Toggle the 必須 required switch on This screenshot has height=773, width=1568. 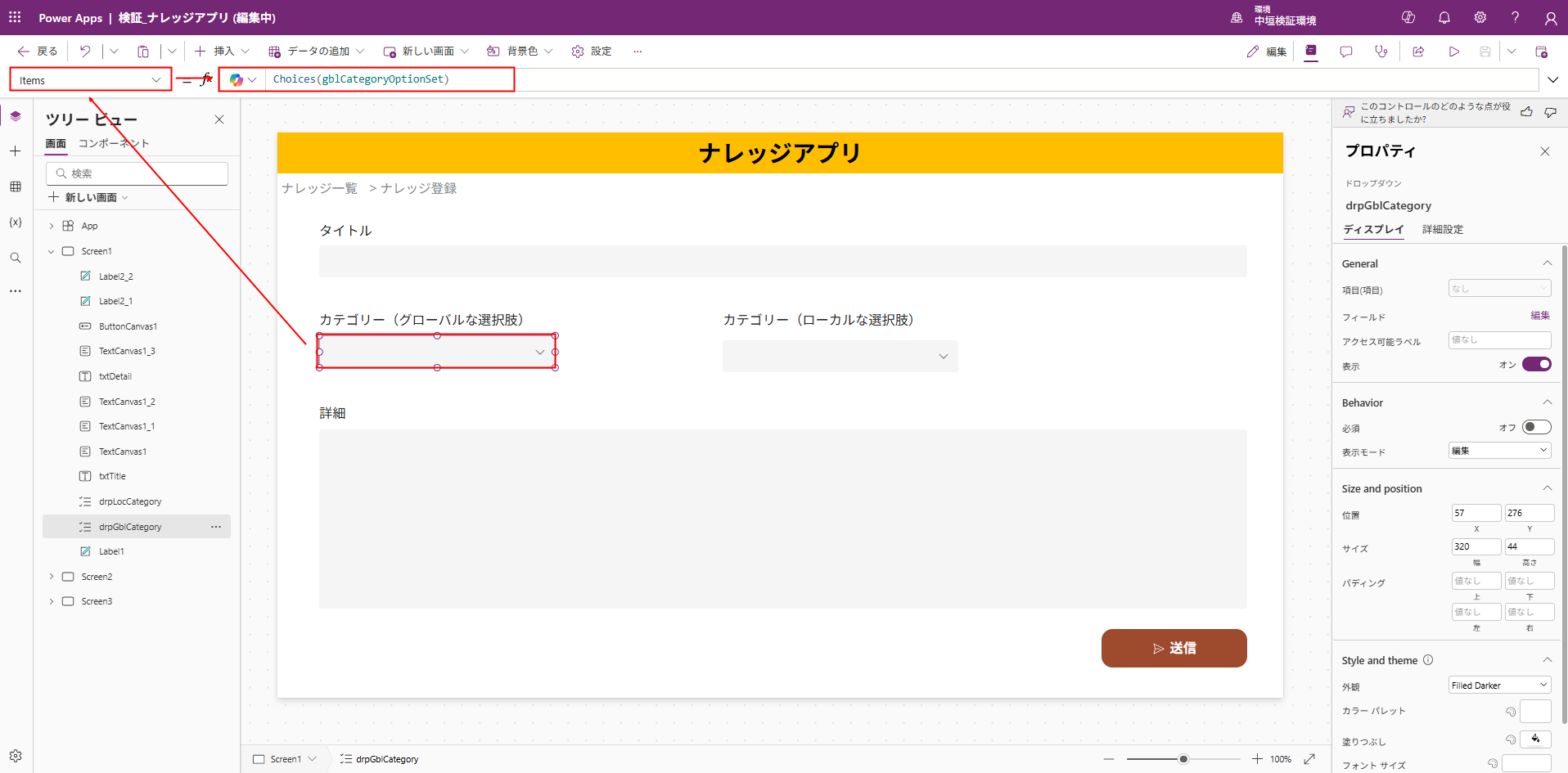(x=1536, y=427)
